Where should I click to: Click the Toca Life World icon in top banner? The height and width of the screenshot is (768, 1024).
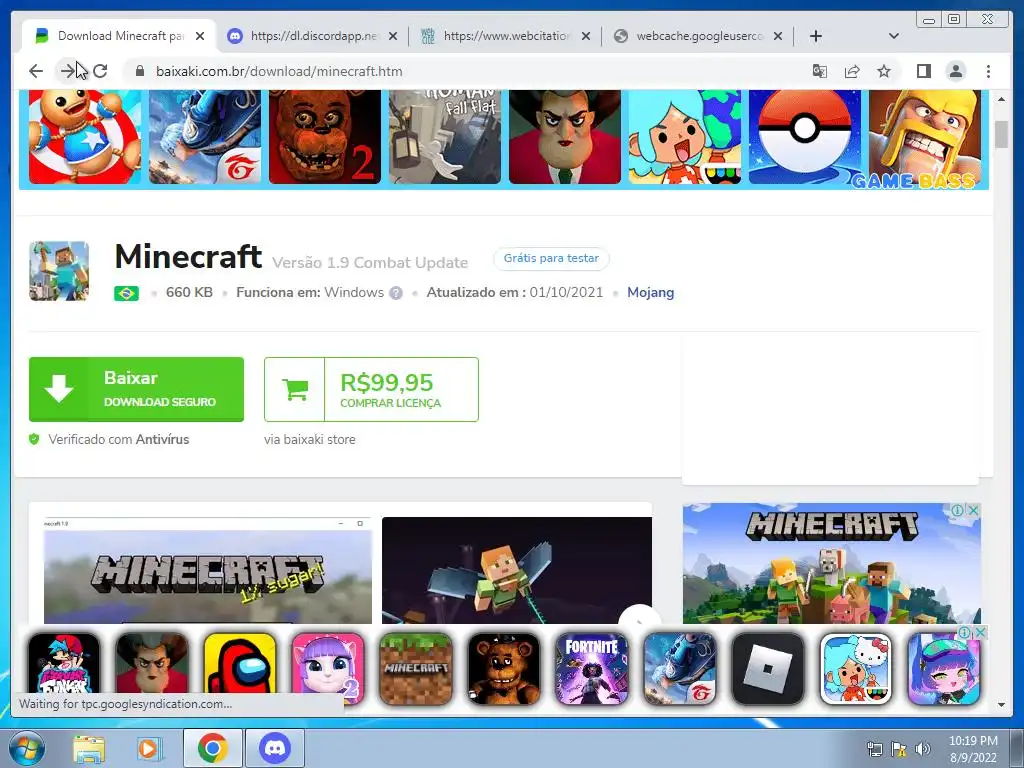[x=685, y=137]
